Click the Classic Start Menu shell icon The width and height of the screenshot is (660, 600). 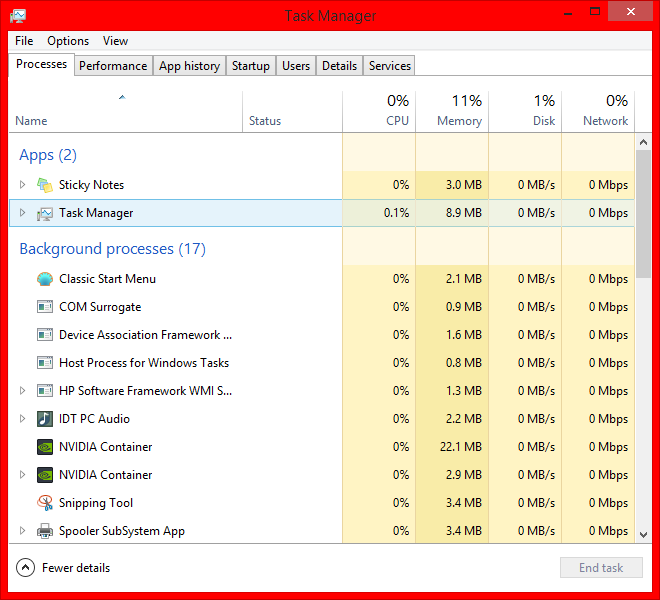pyautogui.click(x=45, y=279)
